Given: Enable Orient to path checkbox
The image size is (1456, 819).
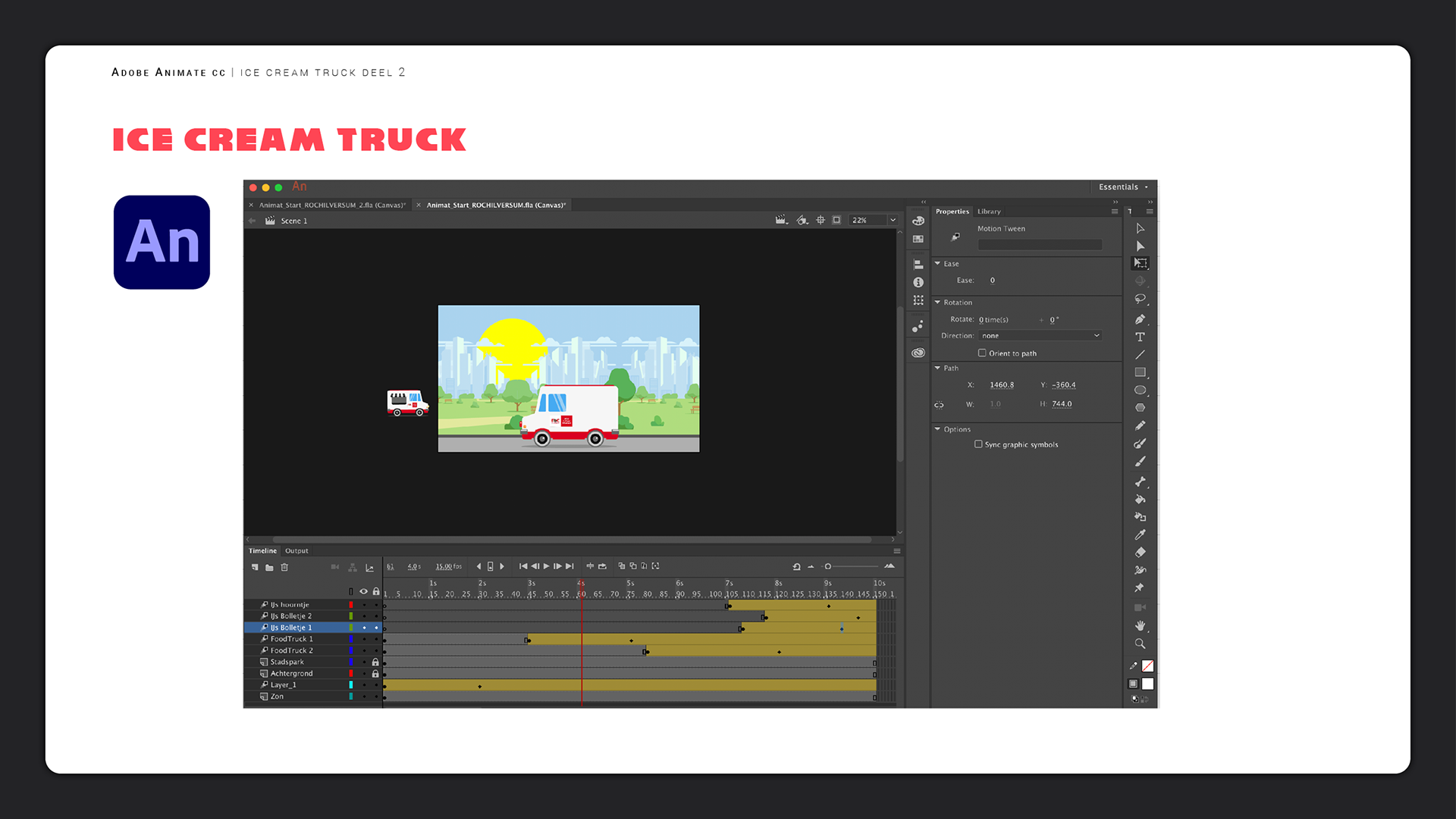Looking at the screenshot, I should (982, 353).
